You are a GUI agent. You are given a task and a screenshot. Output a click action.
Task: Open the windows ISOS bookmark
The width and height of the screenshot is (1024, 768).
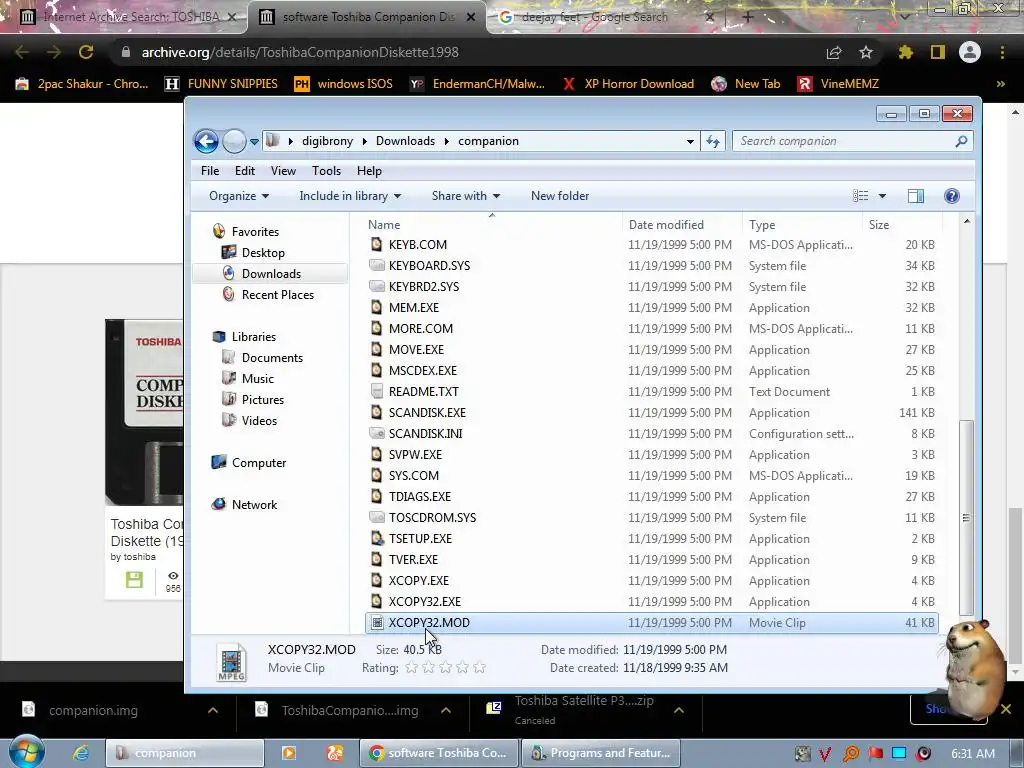[x=344, y=84]
